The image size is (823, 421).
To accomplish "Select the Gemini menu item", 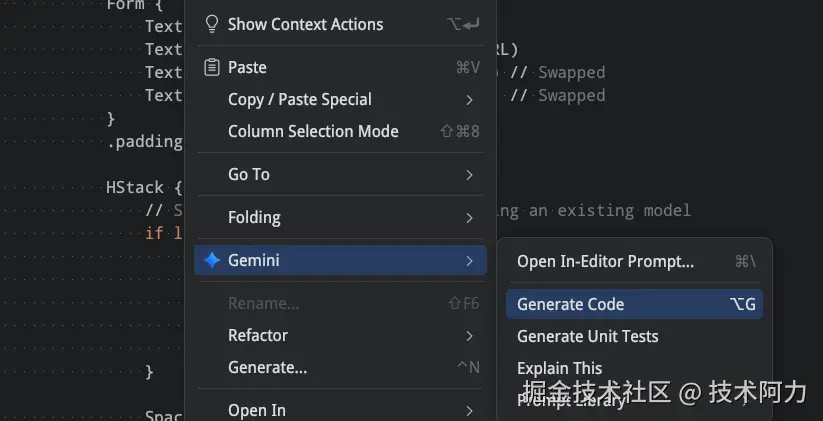I will point(340,260).
